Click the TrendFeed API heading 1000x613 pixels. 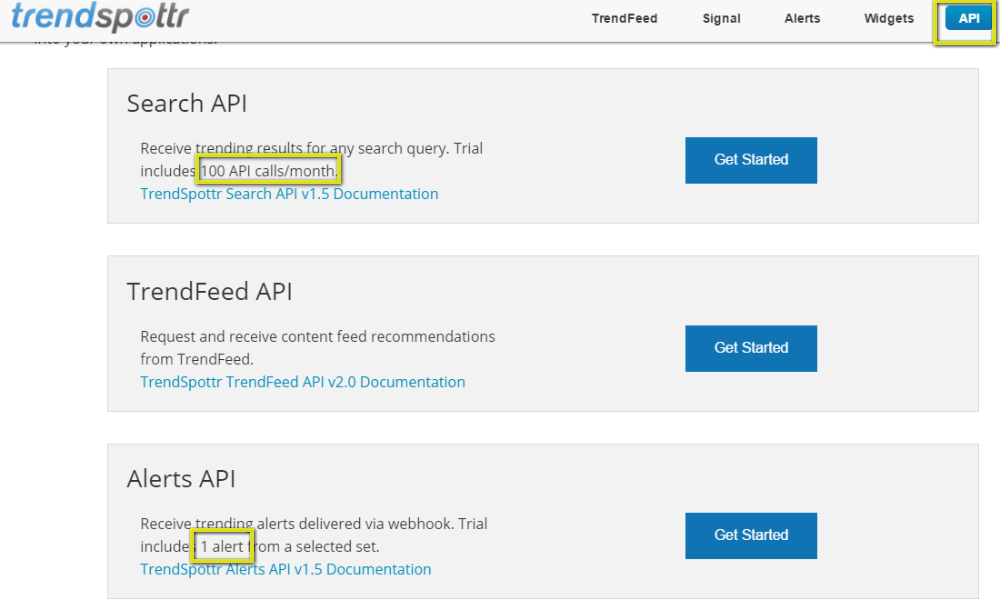(x=209, y=292)
